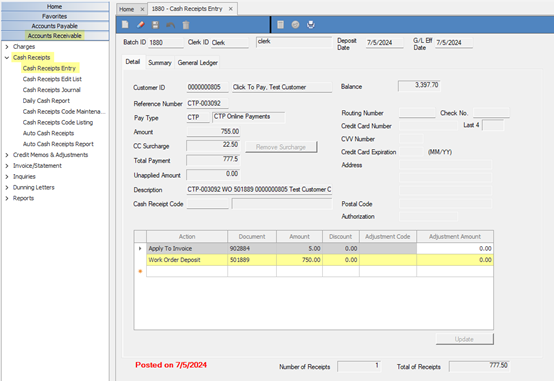Expand the Reports node
The image size is (554, 381).
tap(7, 198)
